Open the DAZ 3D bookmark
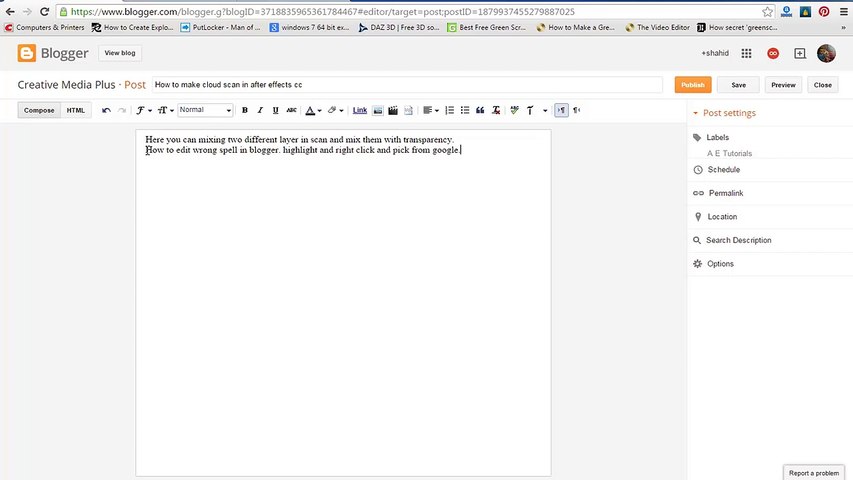The image size is (853, 480). (399, 27)
